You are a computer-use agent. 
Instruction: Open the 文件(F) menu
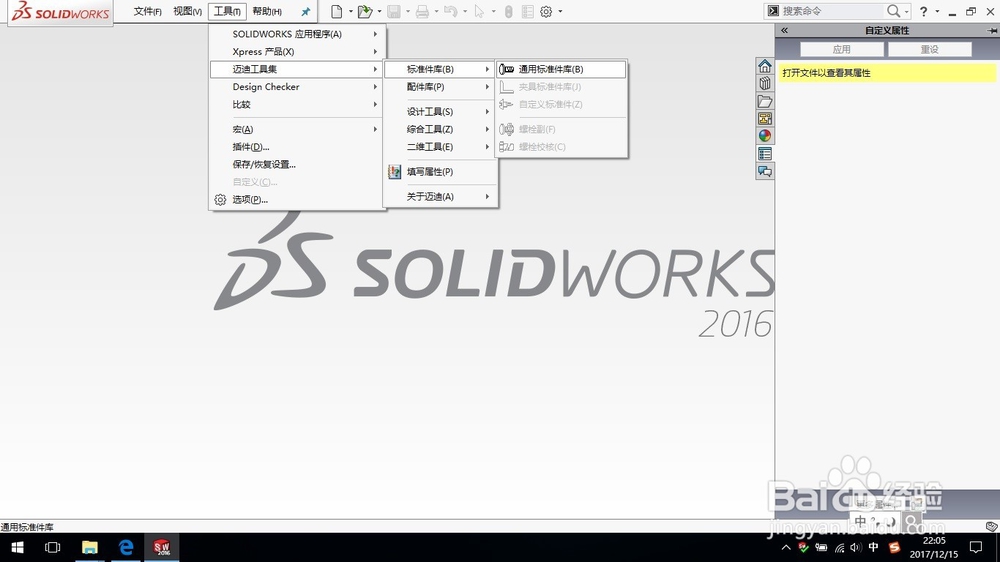tap(147, 11)
